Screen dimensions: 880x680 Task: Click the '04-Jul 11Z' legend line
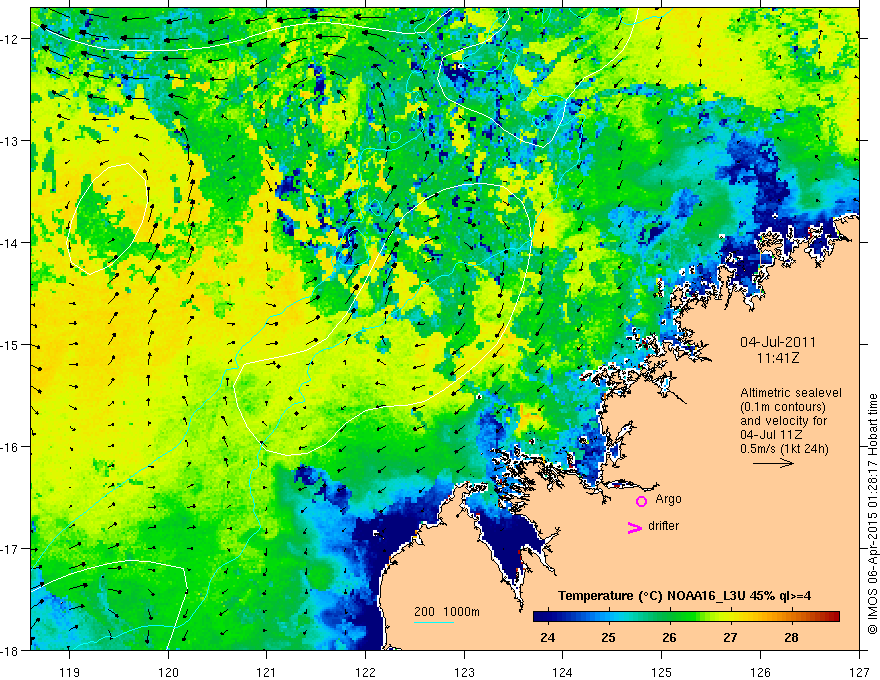tap(771, 435)
